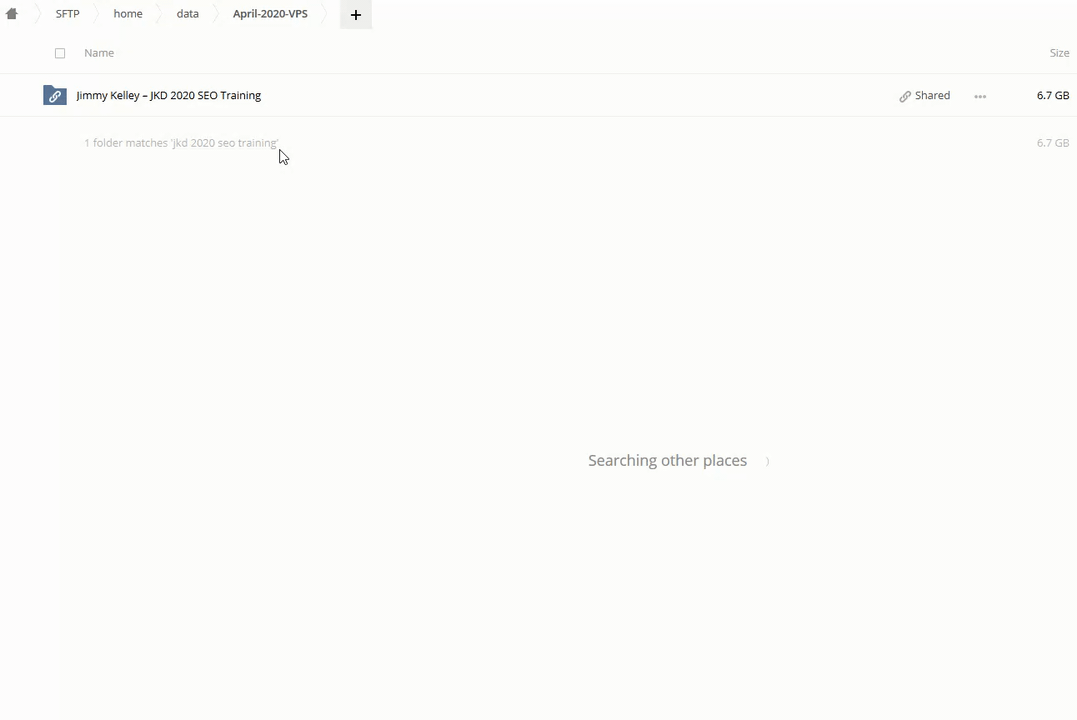The image size is (1077, 720).
Task: Click the '1 folder matches' summary text
Action: click(181, 143)
